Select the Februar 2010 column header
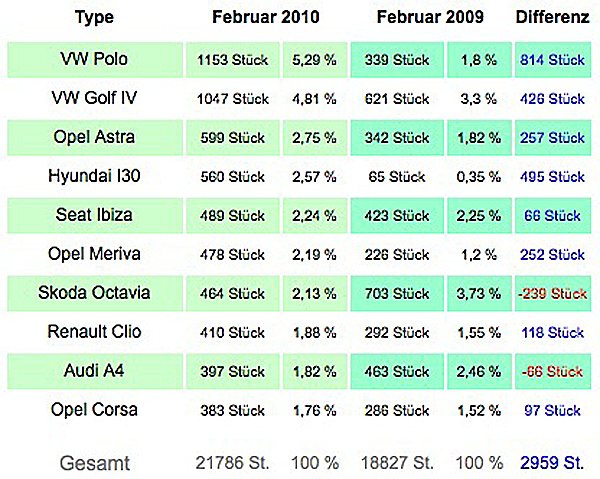This screenshot has width=600, height=479. pos(266,17)
